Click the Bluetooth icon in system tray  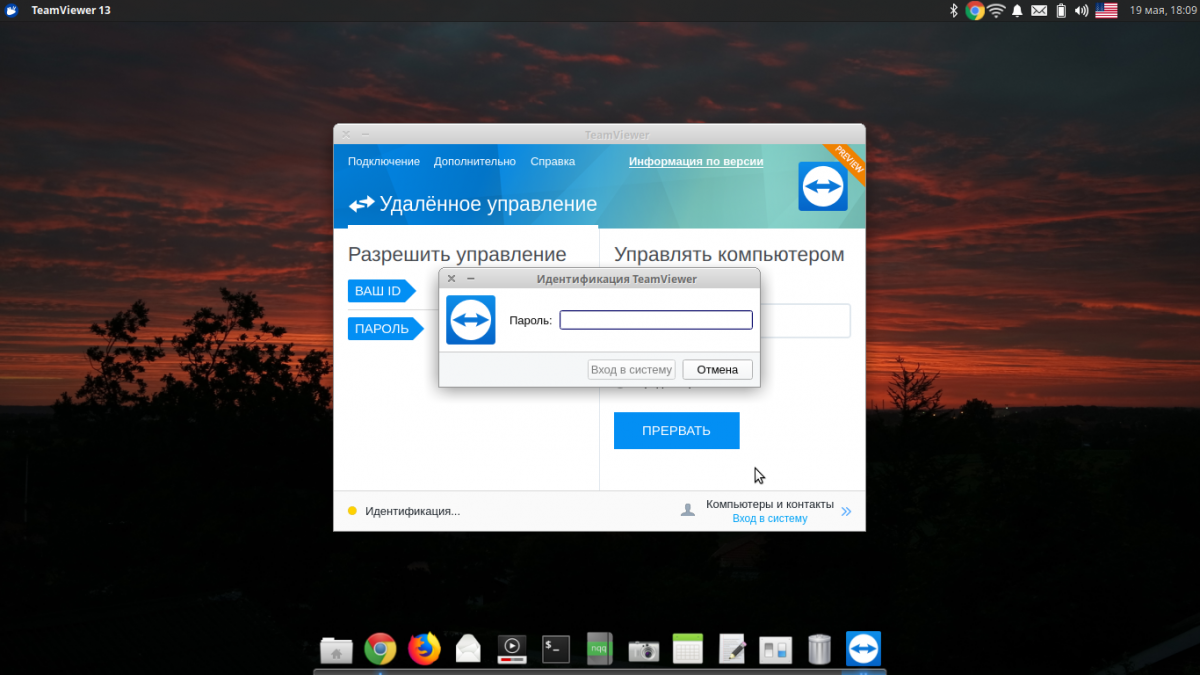tap(953, 10)
